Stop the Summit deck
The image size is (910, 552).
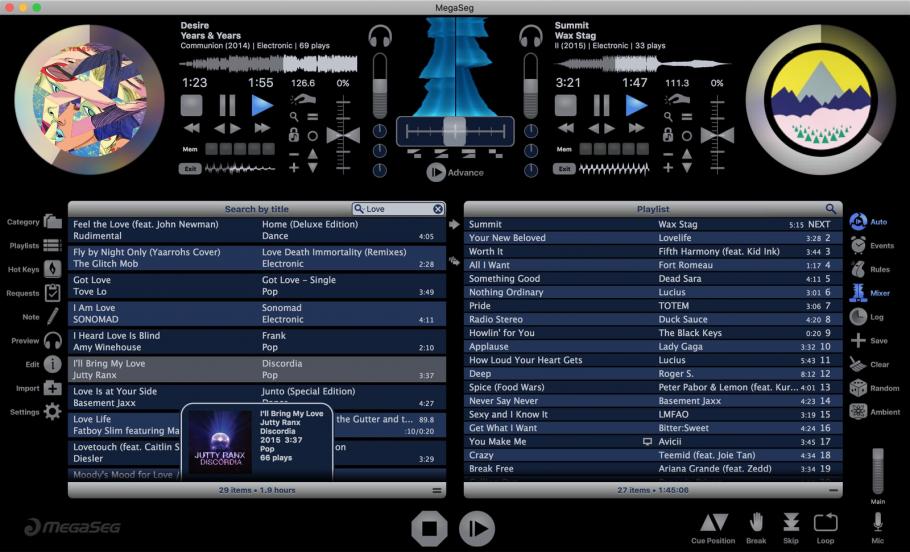566,106
